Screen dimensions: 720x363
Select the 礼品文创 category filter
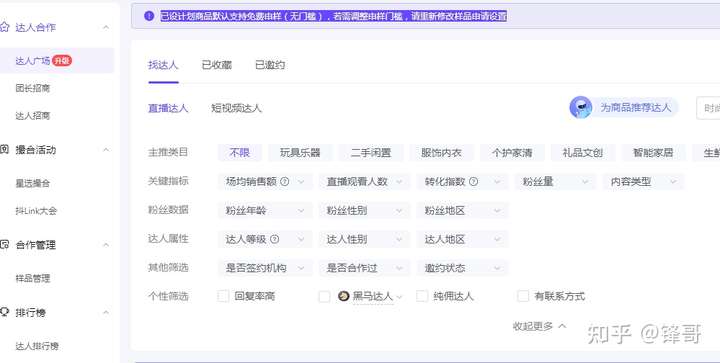(x=583, y=152)
